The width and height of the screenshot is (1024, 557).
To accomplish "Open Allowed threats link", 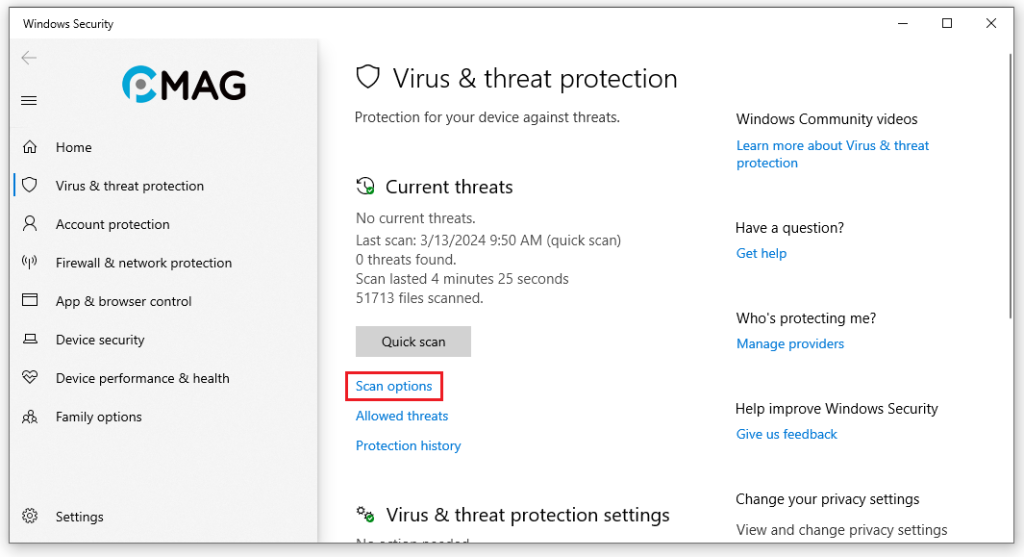I will (x=402, y=416).
